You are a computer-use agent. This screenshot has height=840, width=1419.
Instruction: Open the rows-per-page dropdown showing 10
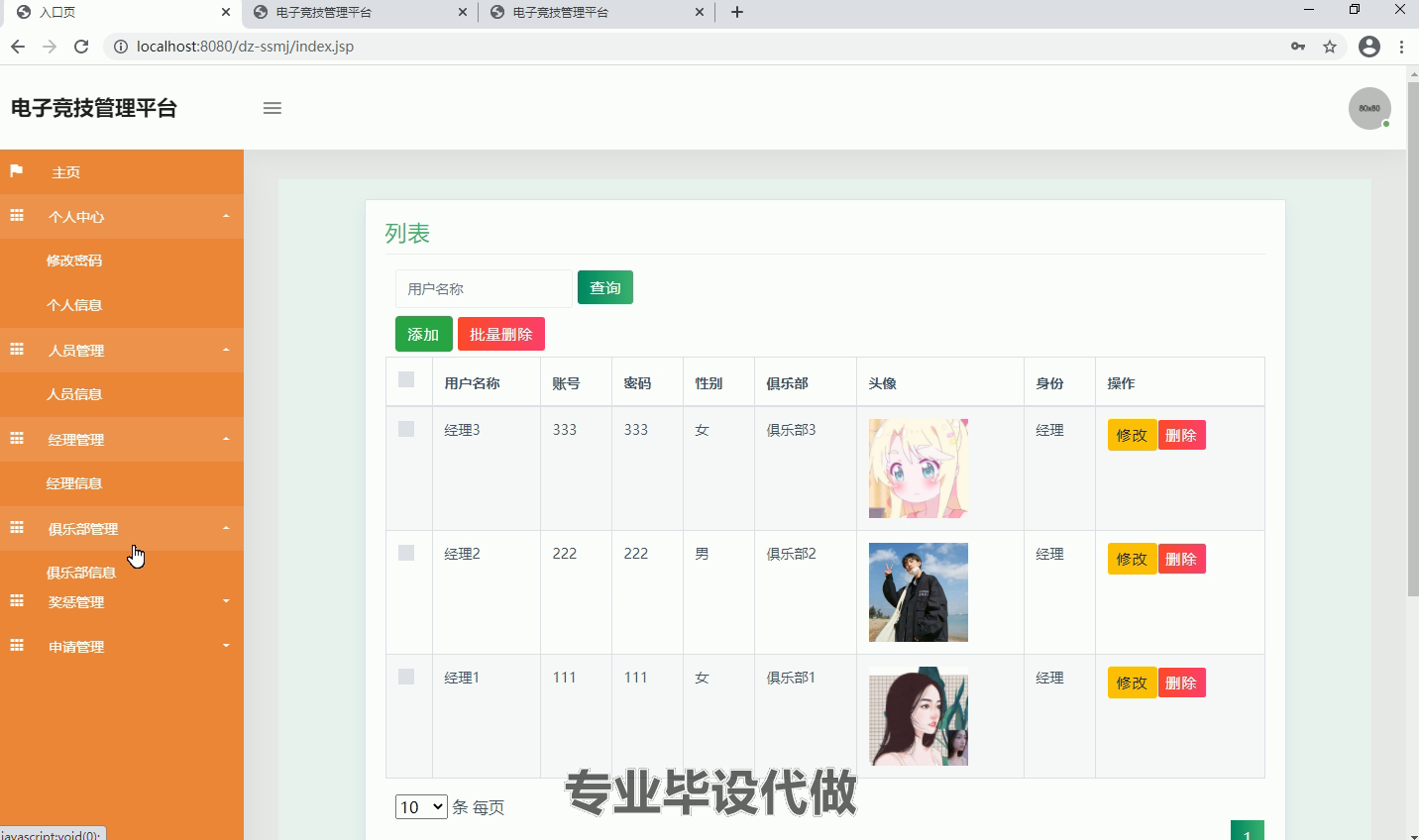[x=421, y=806]
